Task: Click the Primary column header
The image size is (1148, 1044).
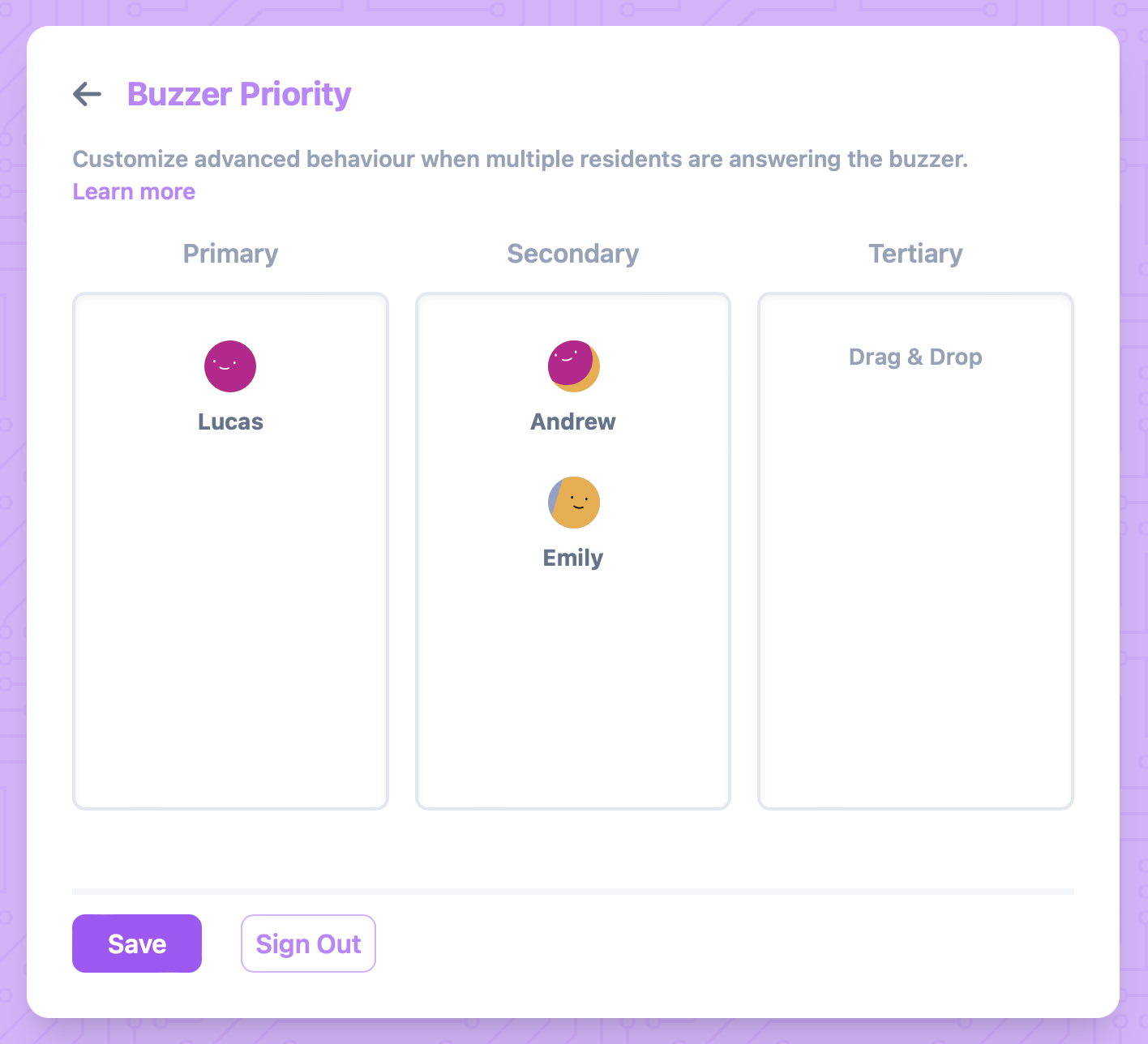Action: (x=230, y=254)
